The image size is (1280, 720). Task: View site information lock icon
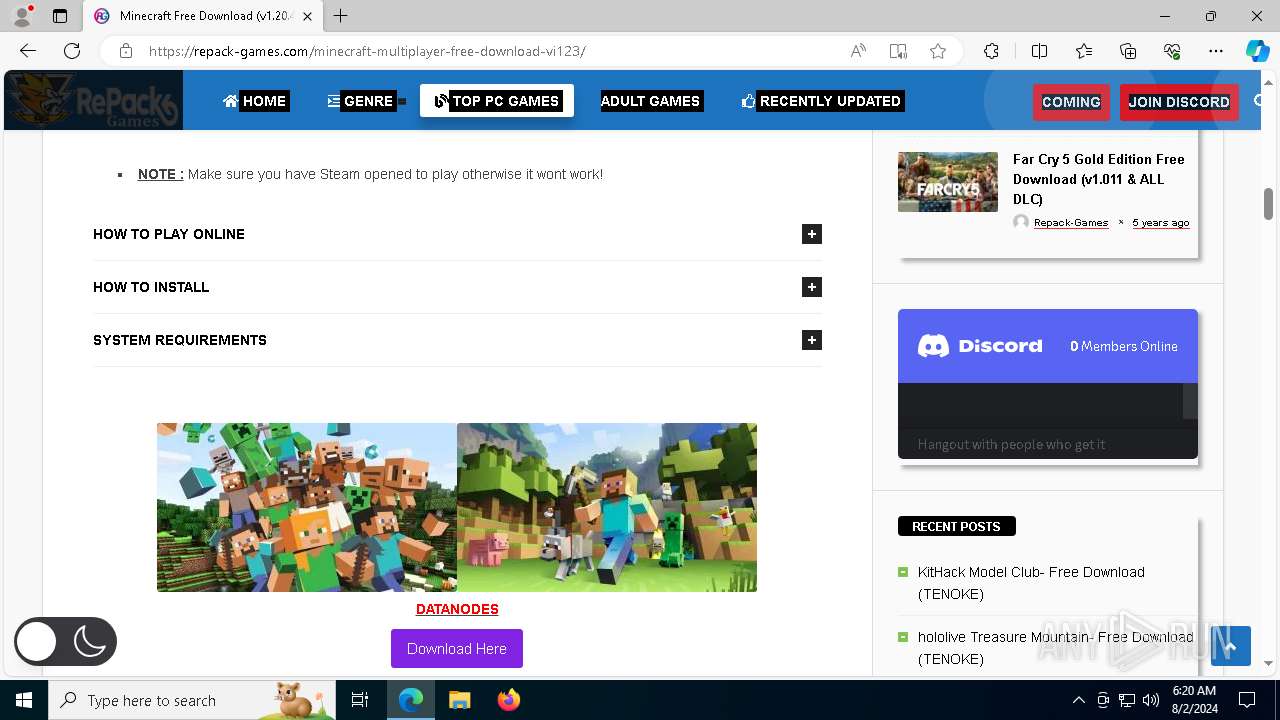tap(125, 51)
